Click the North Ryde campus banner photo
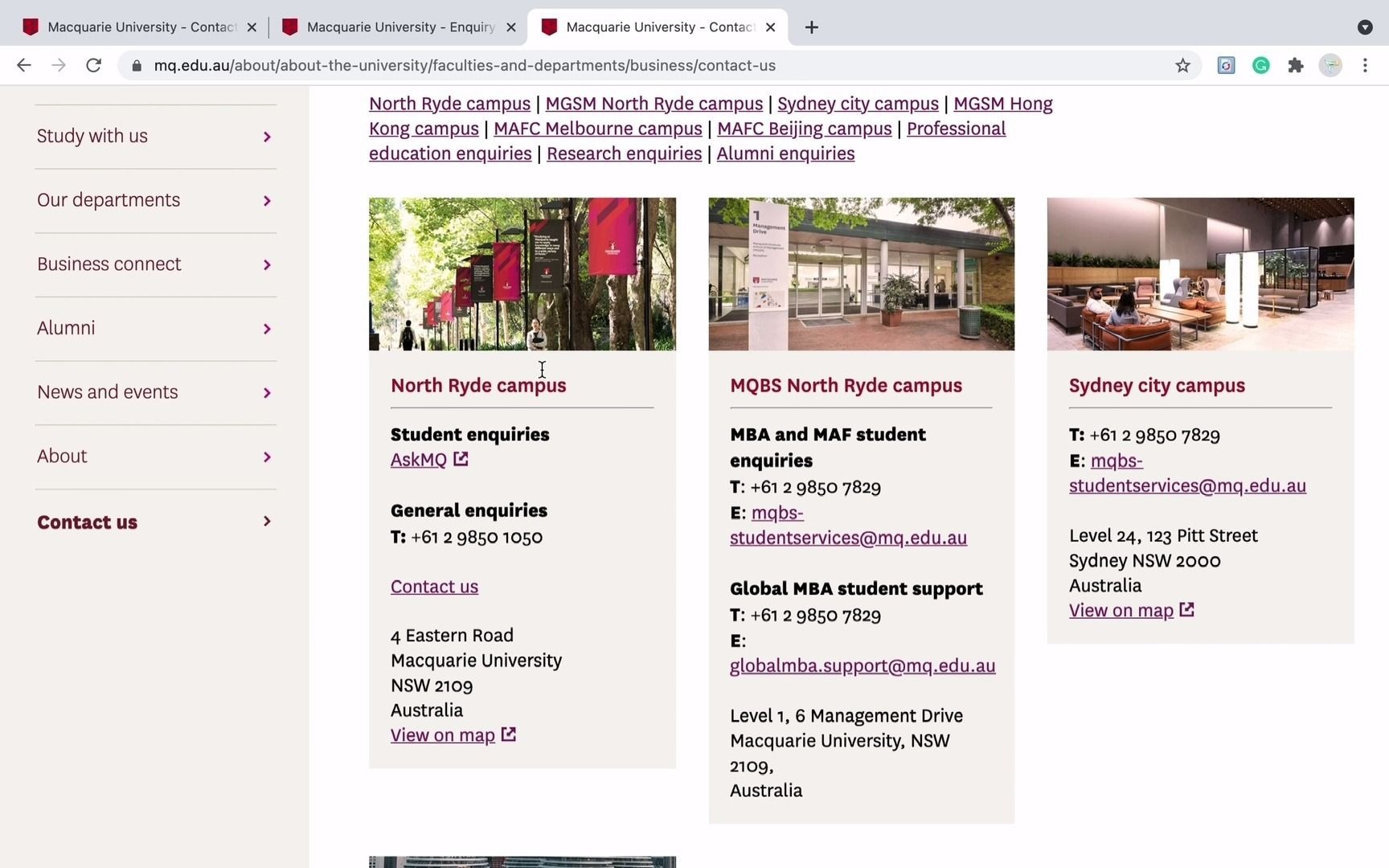 [x=522, y=274]
